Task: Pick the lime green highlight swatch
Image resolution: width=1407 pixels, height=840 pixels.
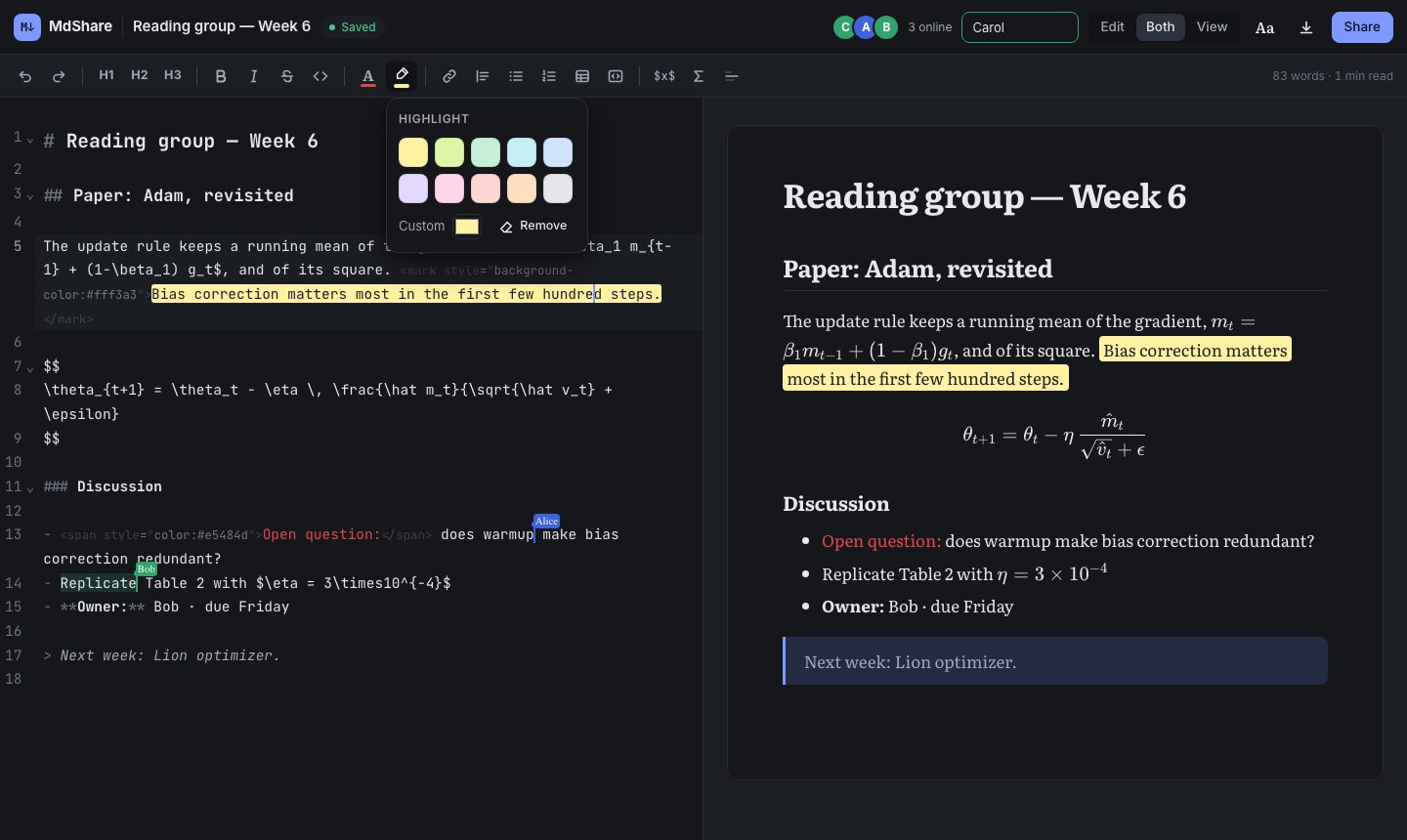Action: click(x=449, y=152)
